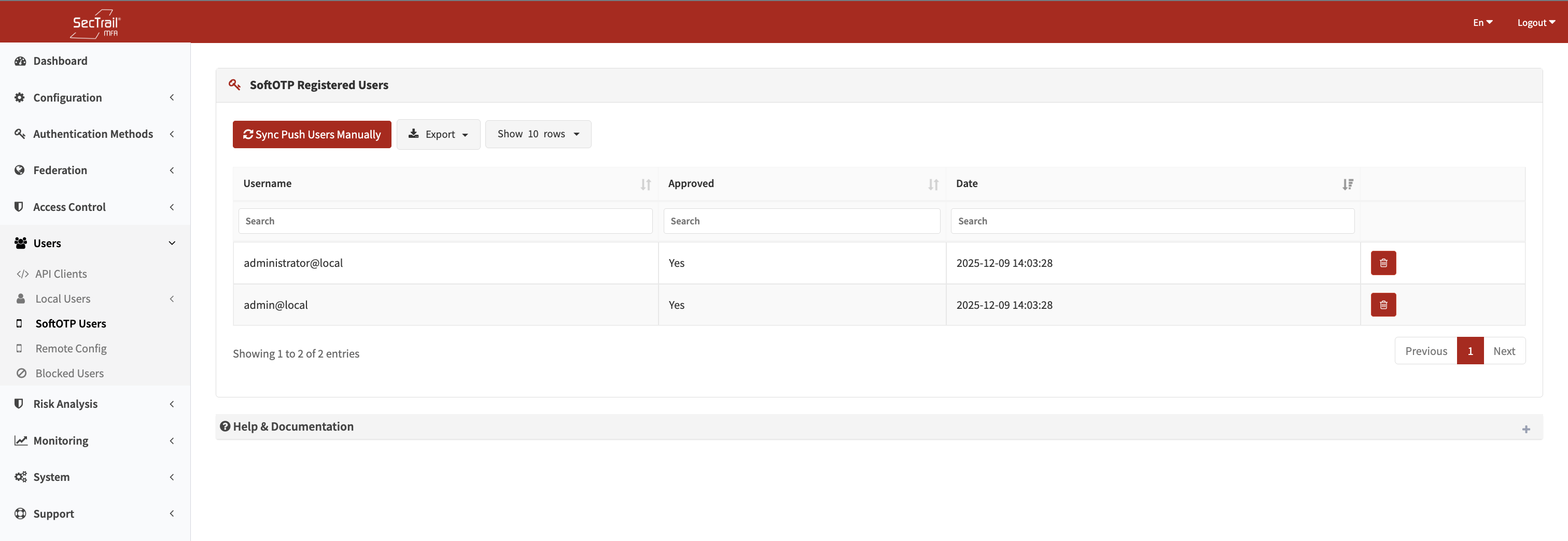Delete the administrator@local user entry
The width and height of the screenshot is (1568, 541).
[1383, 263]
